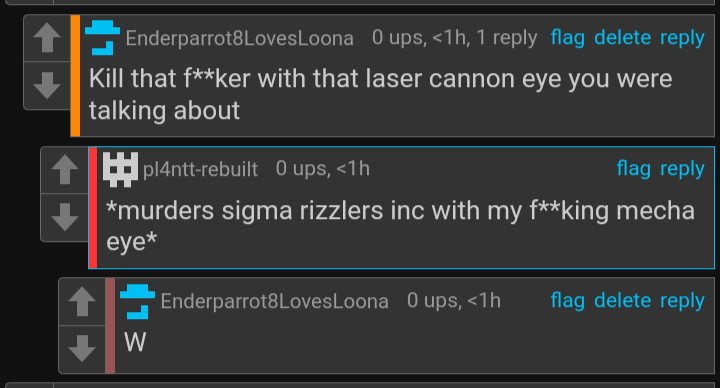This screenshot has width=720, height=388.
Task: Downvote the 'W' comment
Action: (82, 349)
